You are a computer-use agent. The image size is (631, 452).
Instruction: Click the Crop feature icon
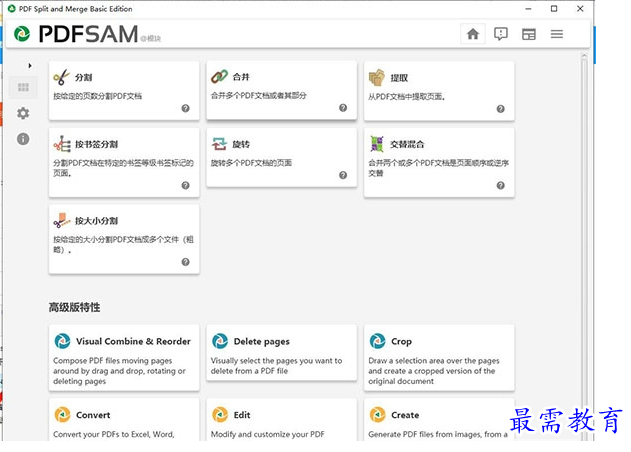coord(377,341)
